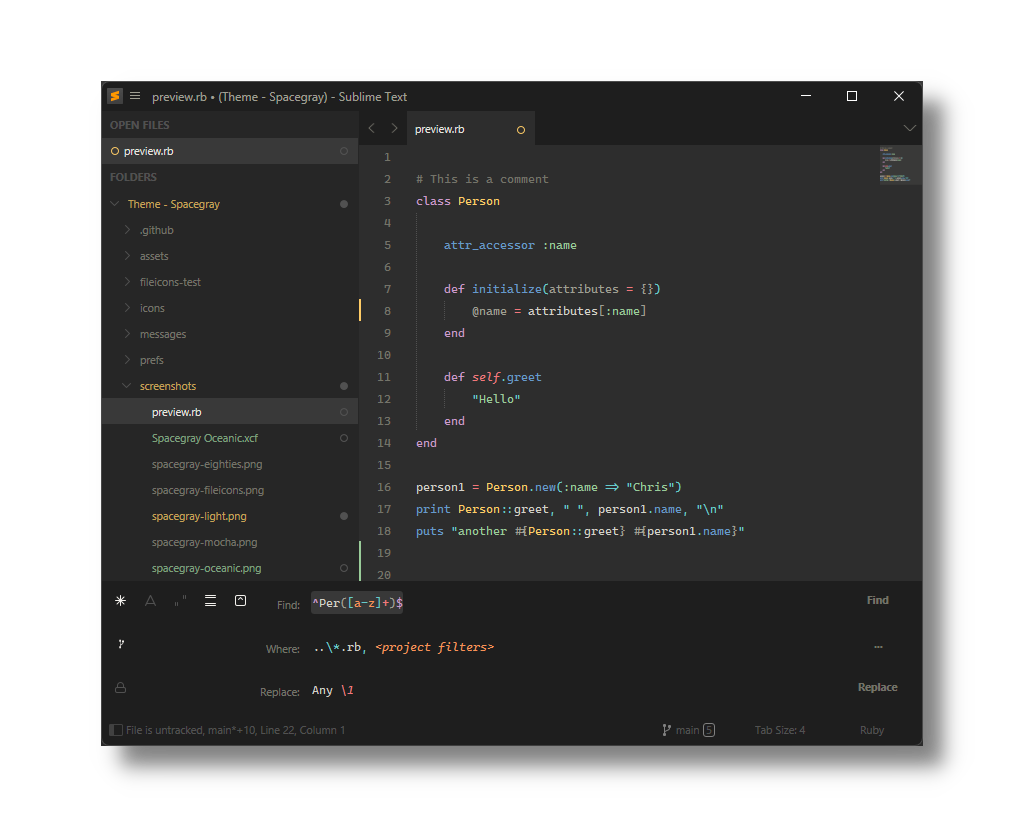Image resolution: width=1024 pixels, height=828 pixels.
Task: Toggle respect gitignore option in find panel
Action: click(x=121, y=644)
